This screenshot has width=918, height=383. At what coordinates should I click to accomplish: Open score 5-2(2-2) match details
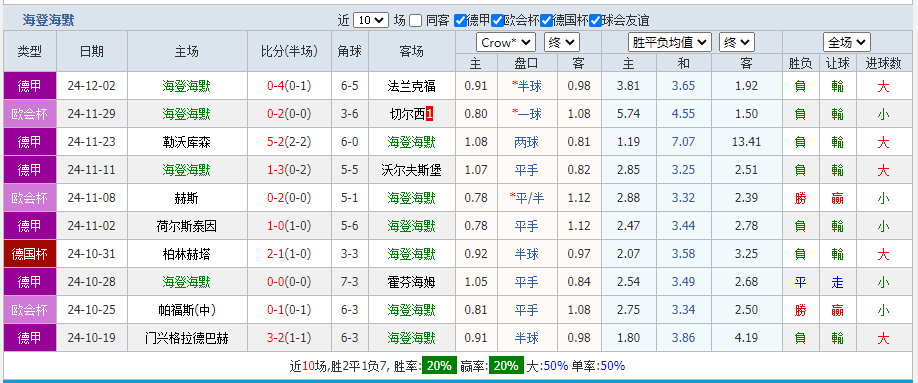(289, 142)
